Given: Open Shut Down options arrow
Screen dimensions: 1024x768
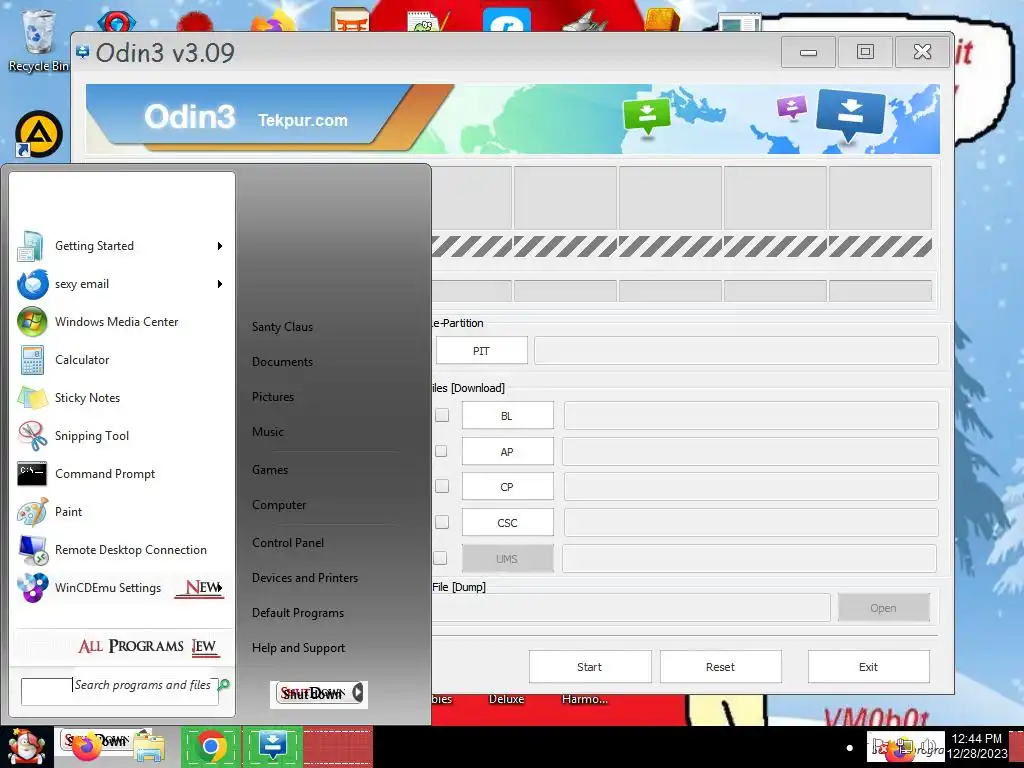Looking at the screenshot, I should (x=358, y=693).
